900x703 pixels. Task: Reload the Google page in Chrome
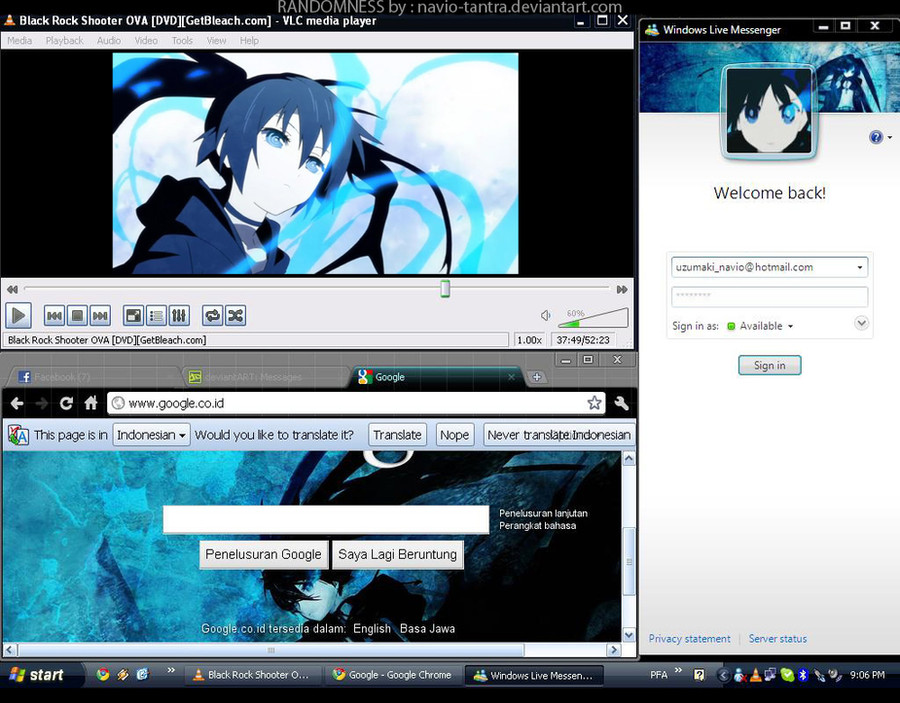click(x=66, y=403)
